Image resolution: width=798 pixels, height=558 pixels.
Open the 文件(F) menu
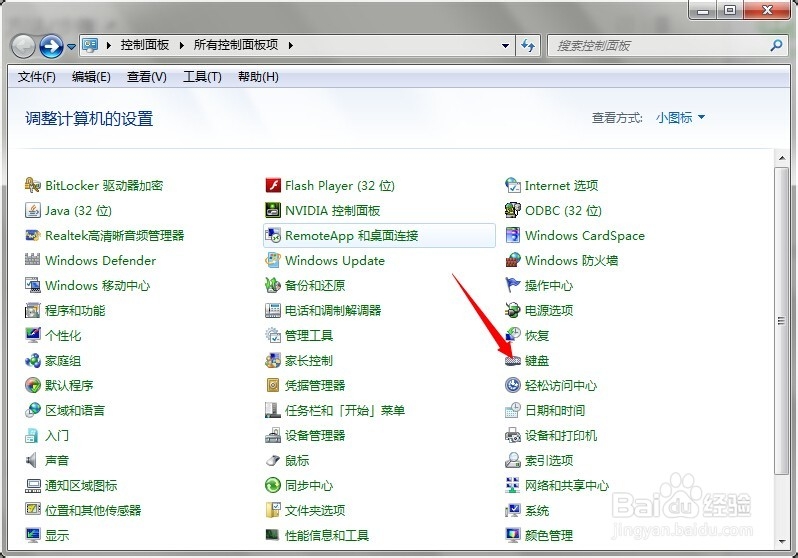[37, 77]
